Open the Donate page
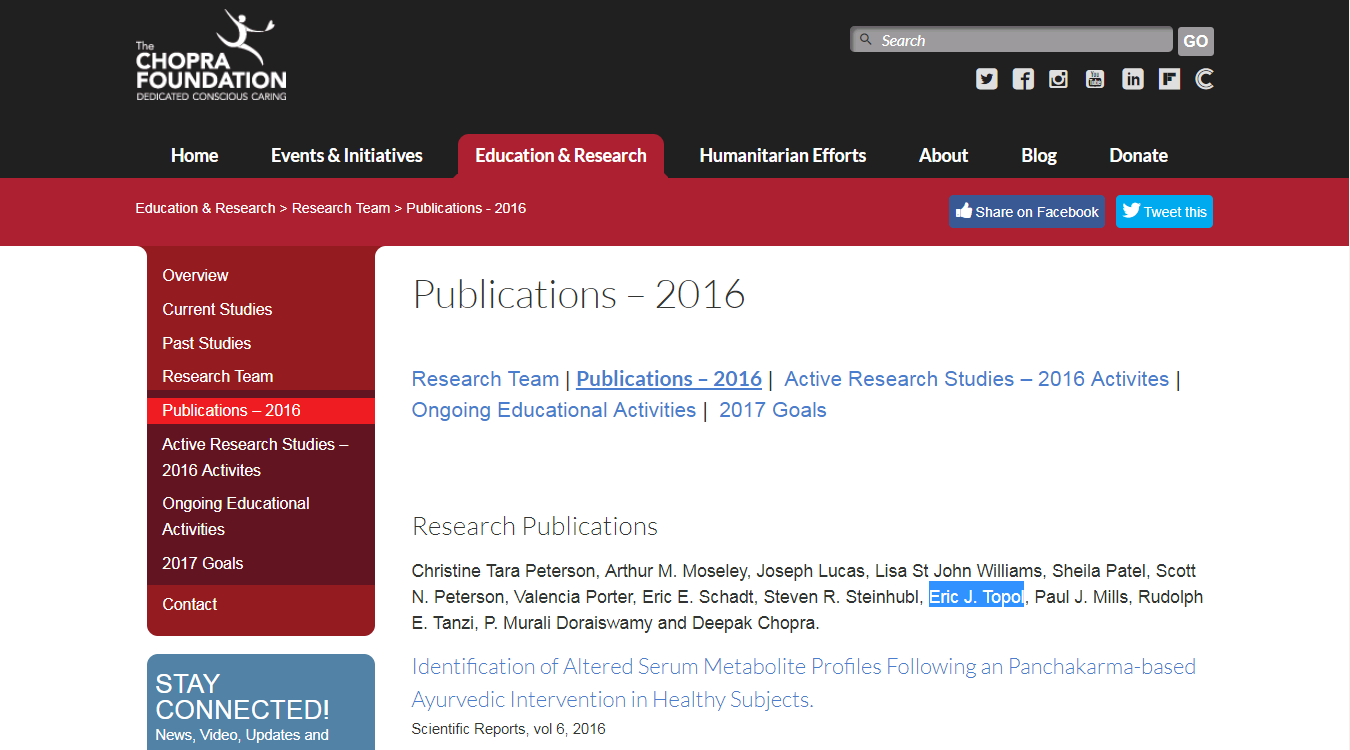 [1138, 156]
